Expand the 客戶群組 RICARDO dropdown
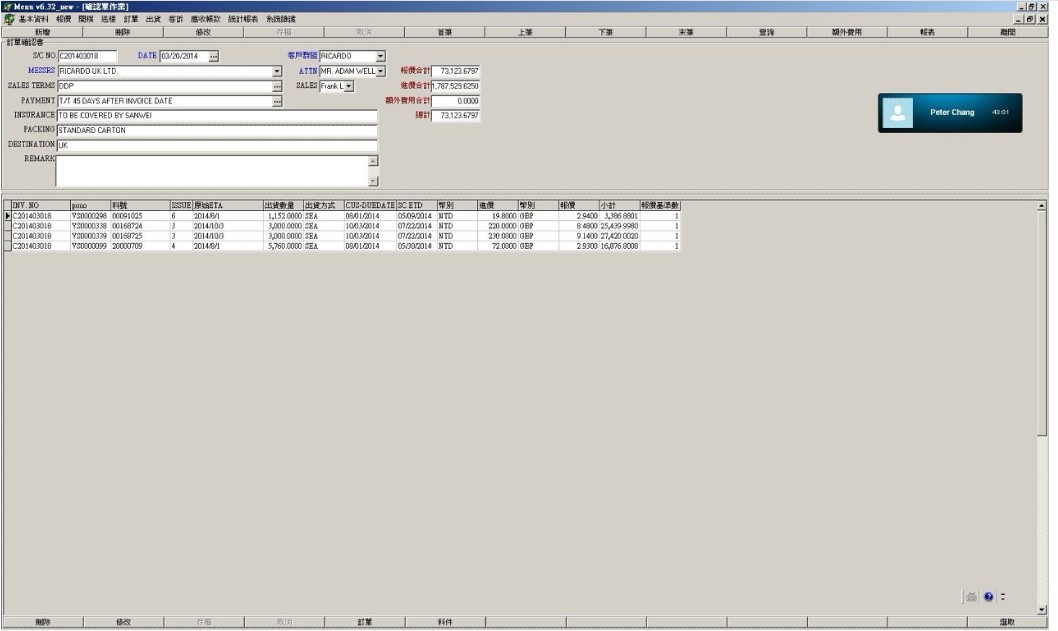Image resolution: width=1058 pixels, height=631 pixels. [380, 56]
